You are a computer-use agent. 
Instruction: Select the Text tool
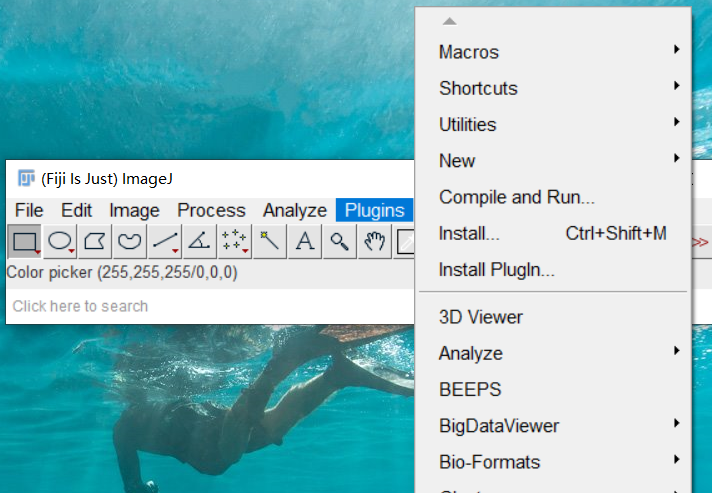pos(305,242)
